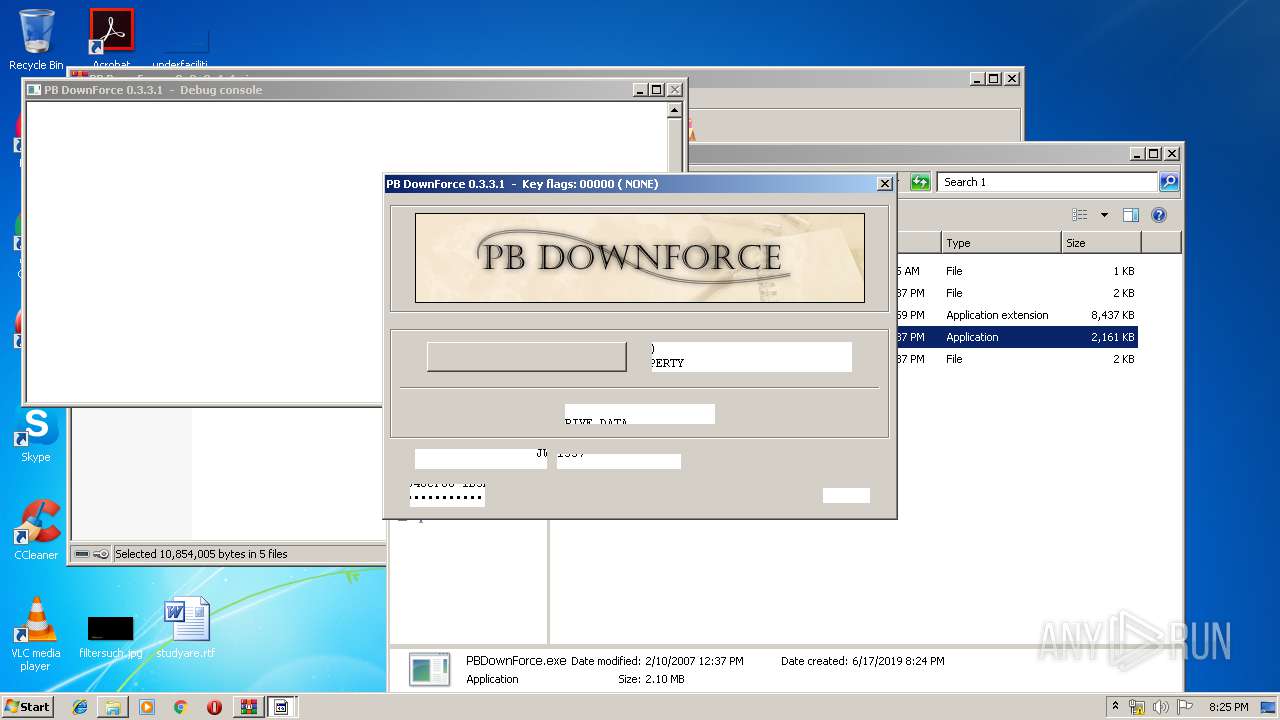Launch Skype from the desktop
The height and width of the screenshot is (720, 1280).
(x=36, y=435)
